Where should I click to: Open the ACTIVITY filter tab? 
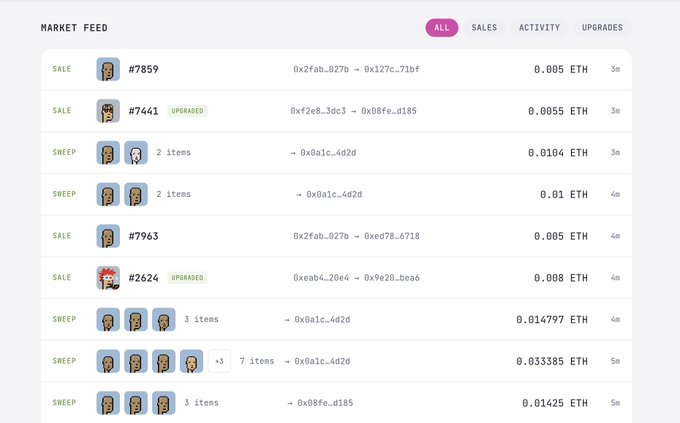539,28
